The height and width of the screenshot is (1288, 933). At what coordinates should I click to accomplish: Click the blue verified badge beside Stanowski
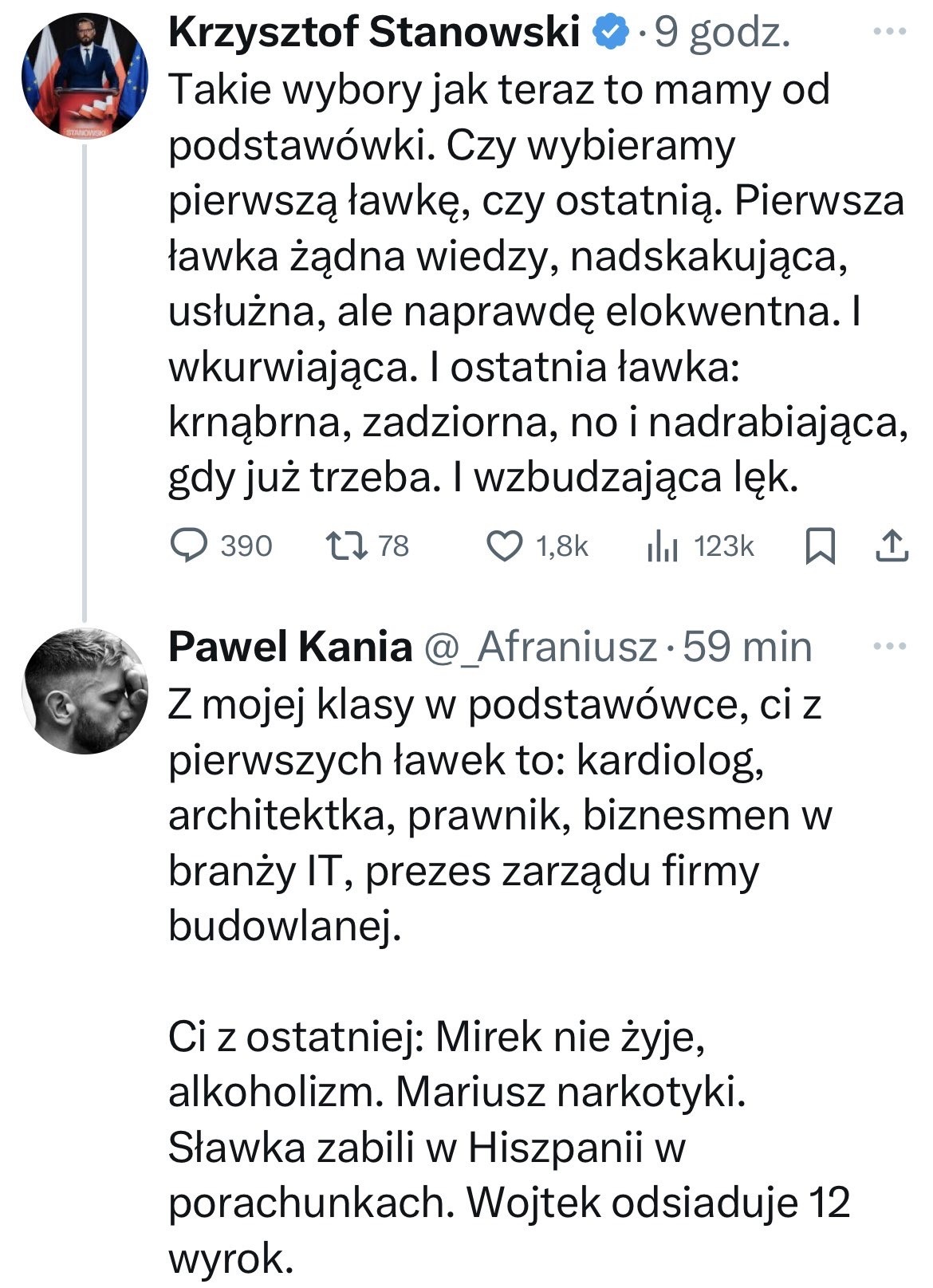(x=608, y=33)
